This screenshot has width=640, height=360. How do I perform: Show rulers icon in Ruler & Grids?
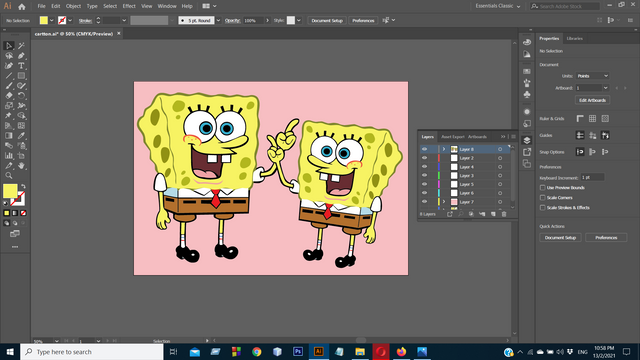coord(580,119)
